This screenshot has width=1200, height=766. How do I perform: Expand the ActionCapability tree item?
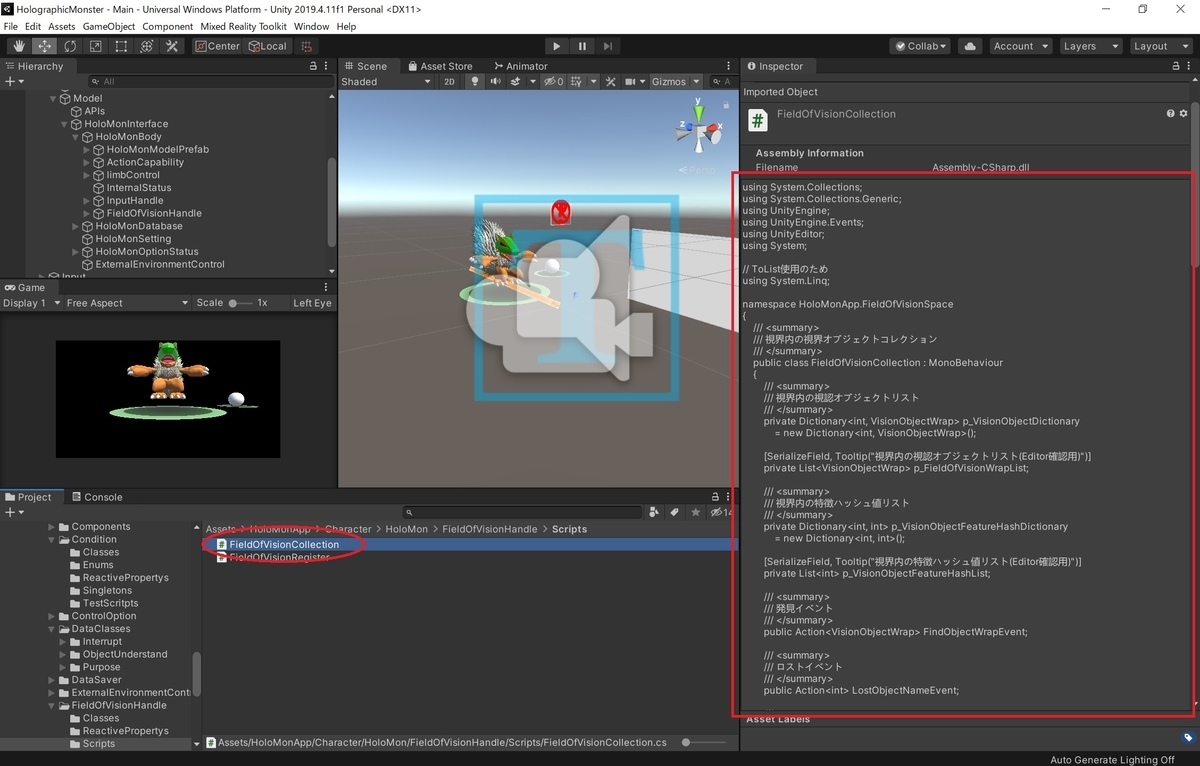tap(86, 162)
